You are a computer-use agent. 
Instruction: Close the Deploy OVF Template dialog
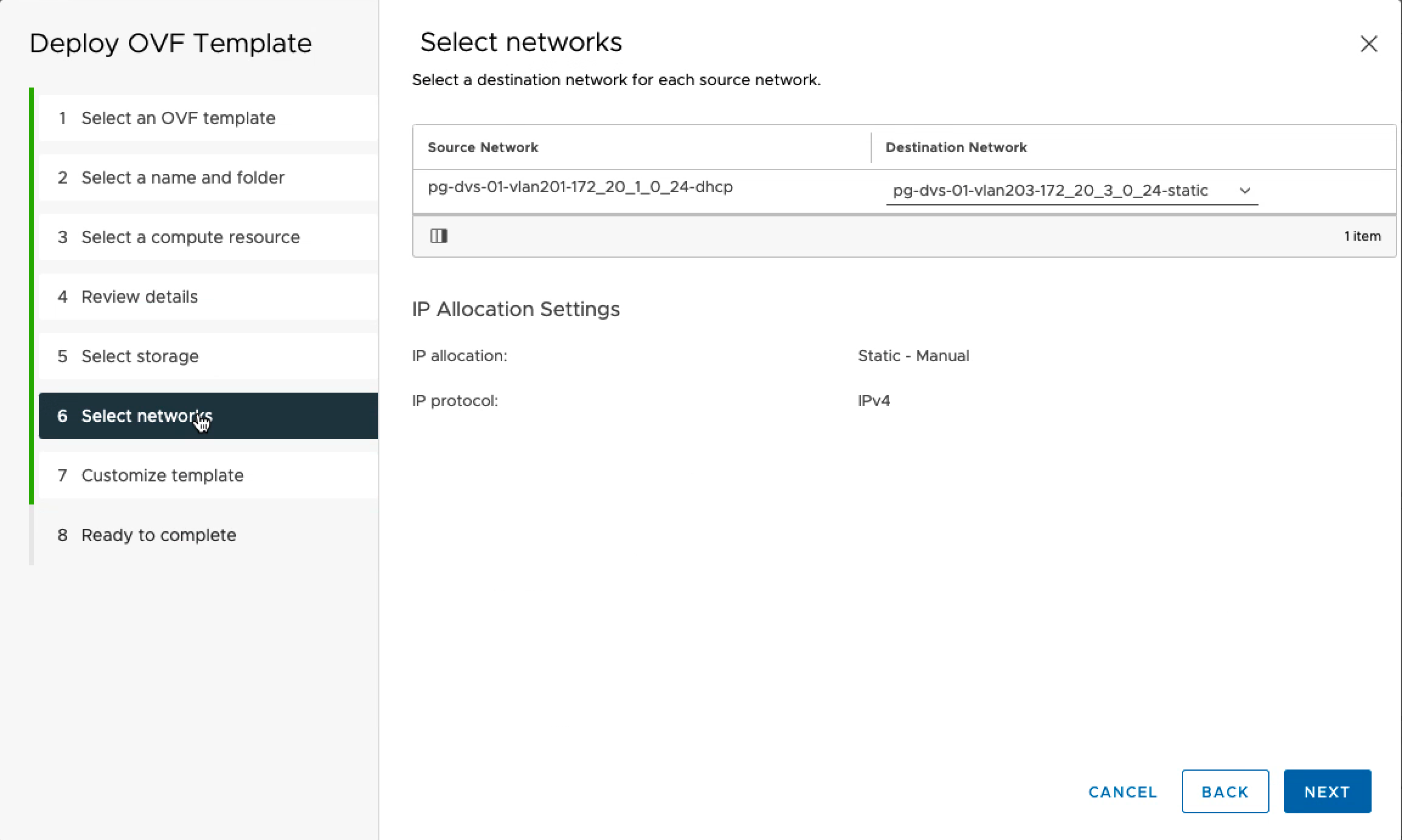tap(1368, 44)
